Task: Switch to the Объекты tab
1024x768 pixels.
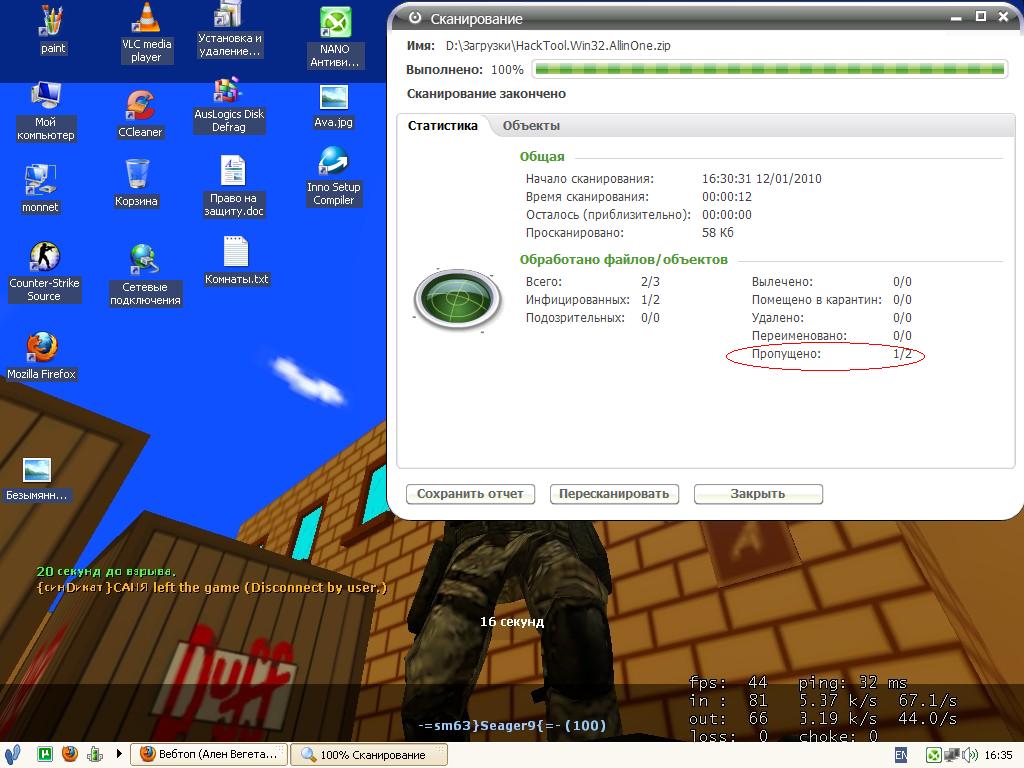Action: [530, 126]
